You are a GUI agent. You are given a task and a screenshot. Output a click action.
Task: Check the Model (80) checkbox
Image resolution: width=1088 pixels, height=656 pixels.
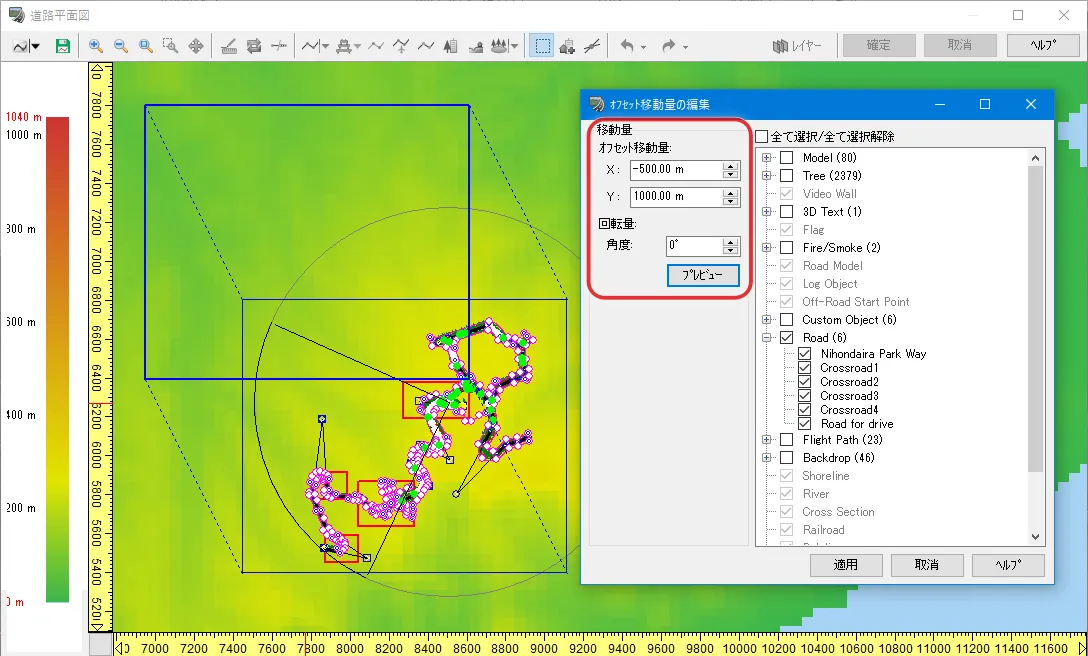coord(787,158)
